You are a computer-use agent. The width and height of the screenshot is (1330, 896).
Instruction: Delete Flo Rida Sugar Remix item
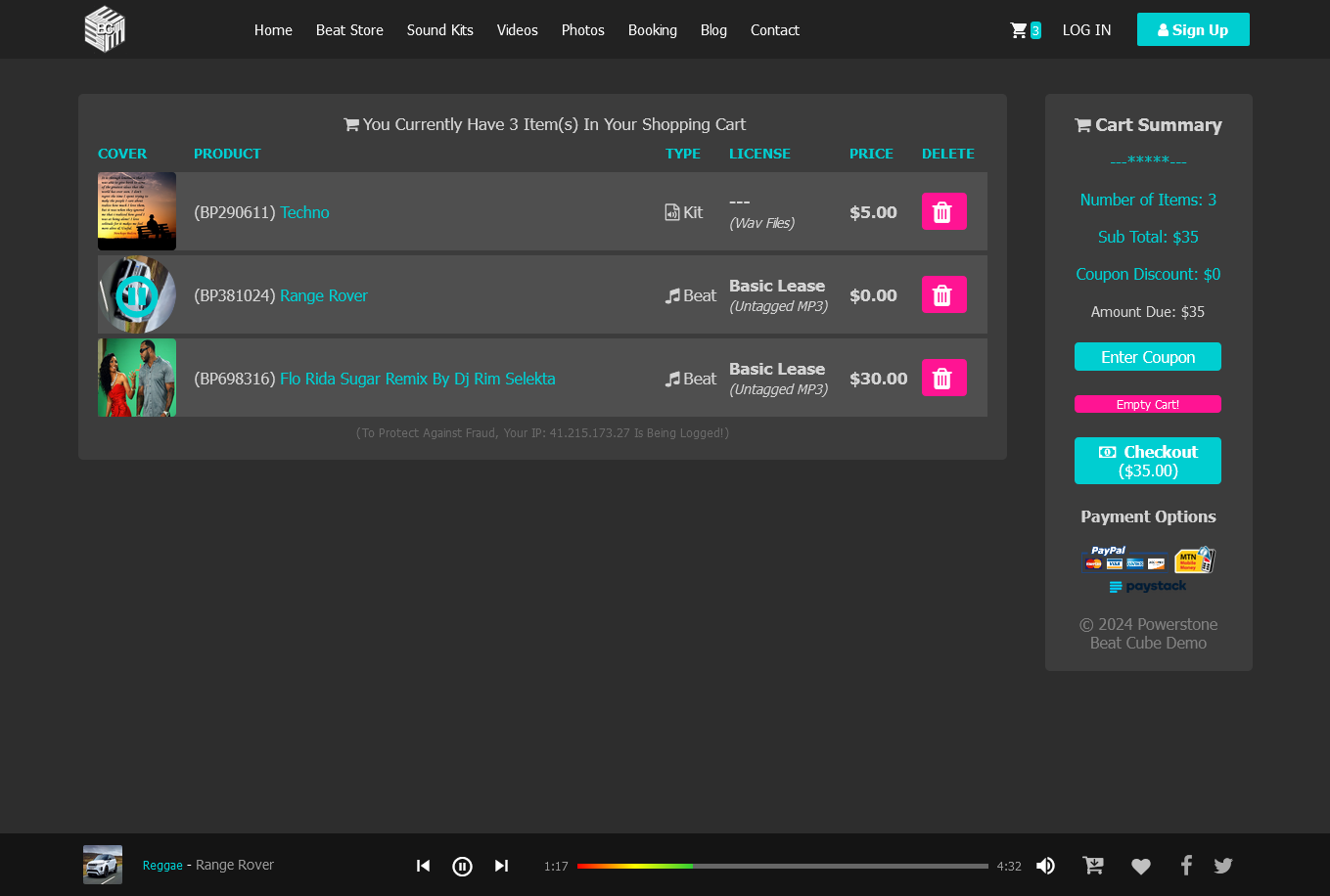click(x=943, y=379)
